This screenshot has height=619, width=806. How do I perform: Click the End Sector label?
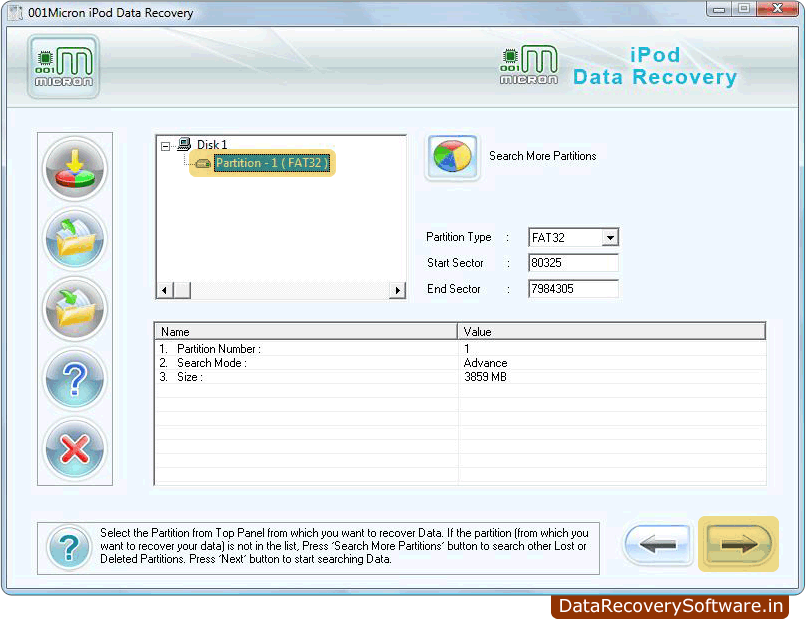(x=453, y=289)
